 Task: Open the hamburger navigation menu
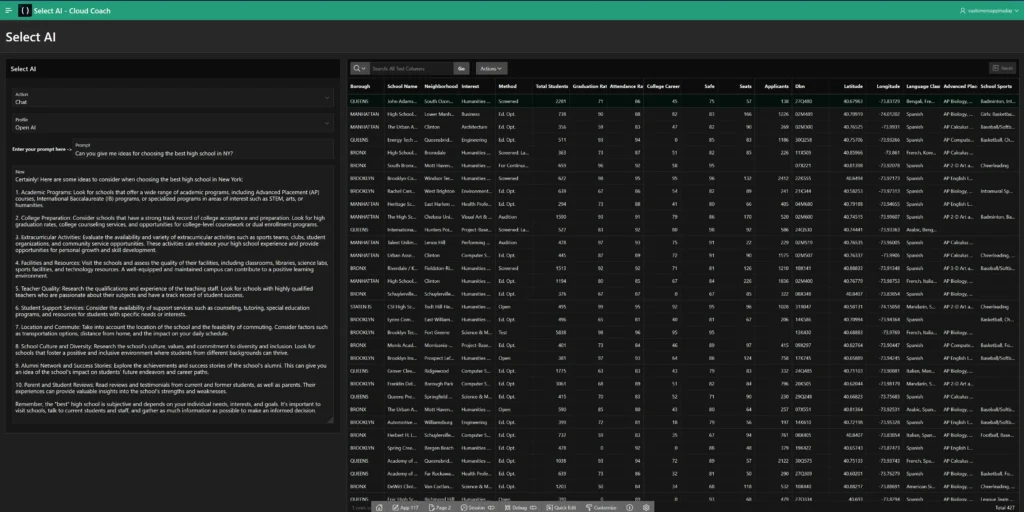(7, 10)
